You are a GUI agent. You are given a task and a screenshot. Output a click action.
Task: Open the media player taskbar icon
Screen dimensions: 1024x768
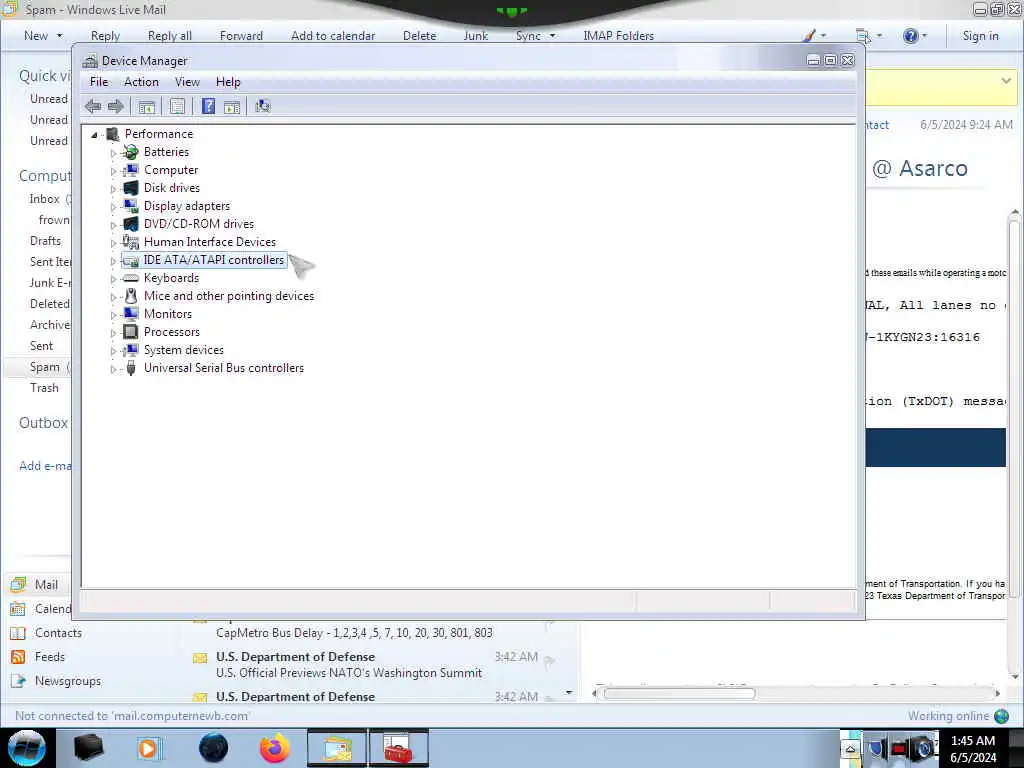tap(148, 748)
